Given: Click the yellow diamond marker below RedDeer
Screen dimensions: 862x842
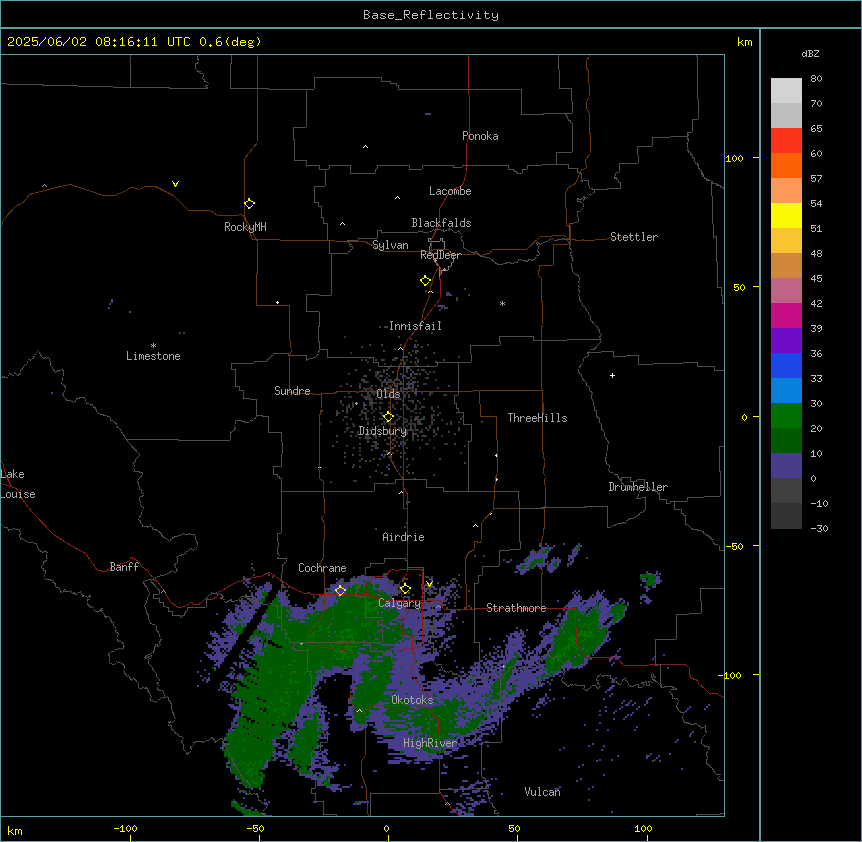Looking at the screenshot, I should [425, 281].
